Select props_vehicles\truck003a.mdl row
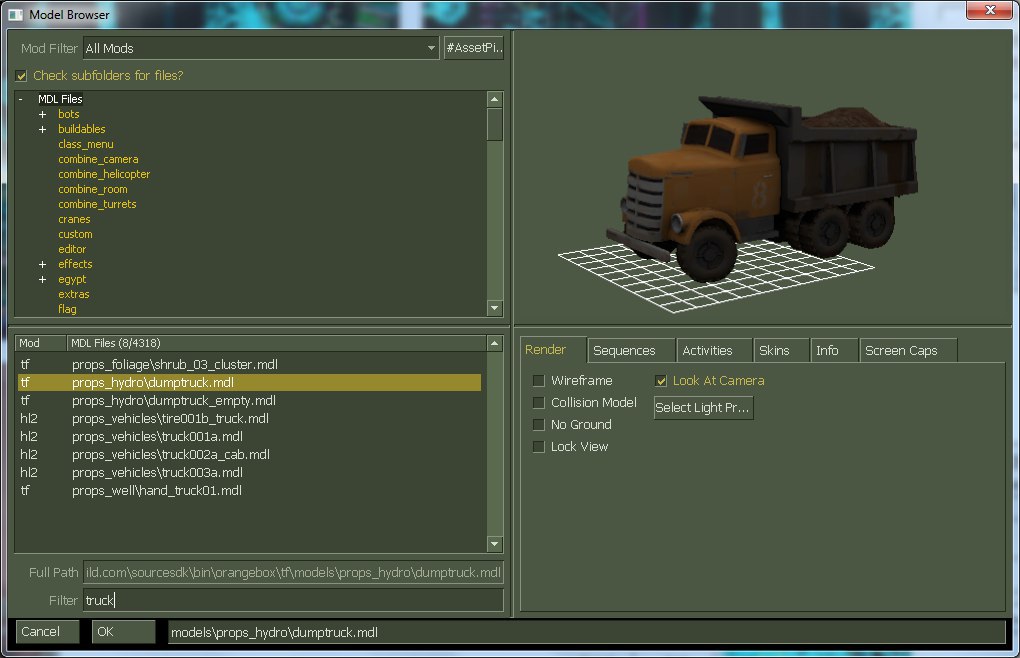 250,473
